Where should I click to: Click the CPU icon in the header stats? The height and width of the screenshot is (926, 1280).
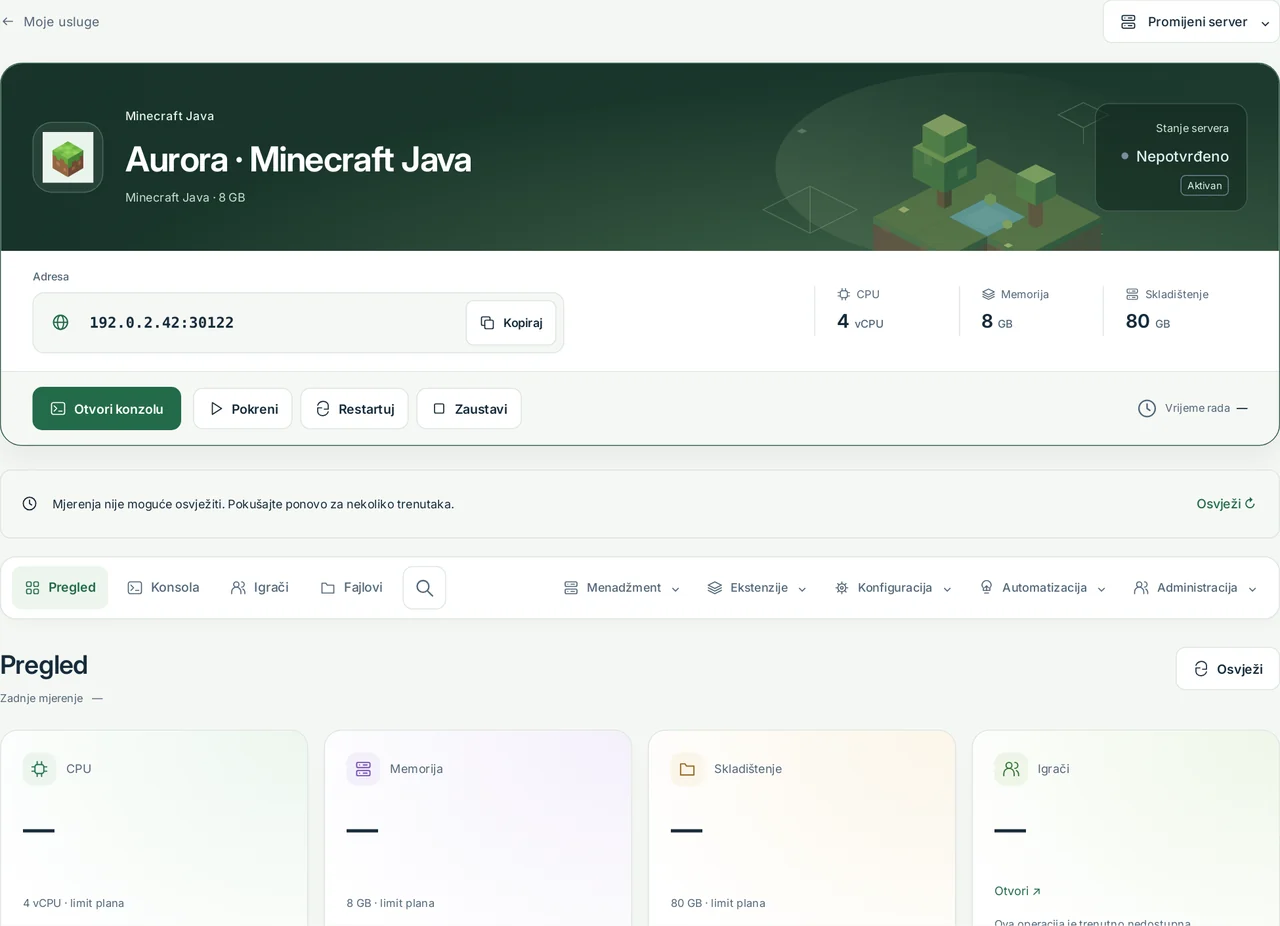point(844,294)
